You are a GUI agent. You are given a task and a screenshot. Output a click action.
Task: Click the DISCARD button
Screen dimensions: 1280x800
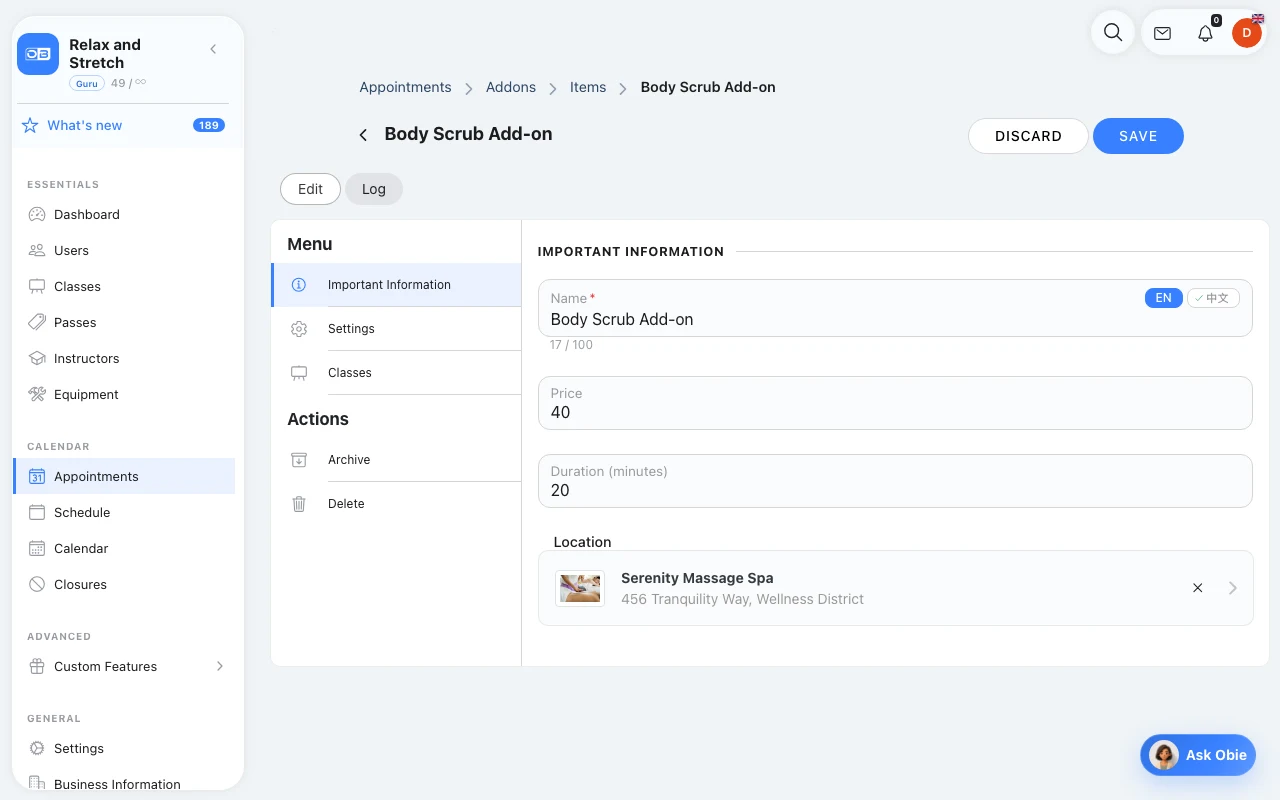[x=1028, y=136]
